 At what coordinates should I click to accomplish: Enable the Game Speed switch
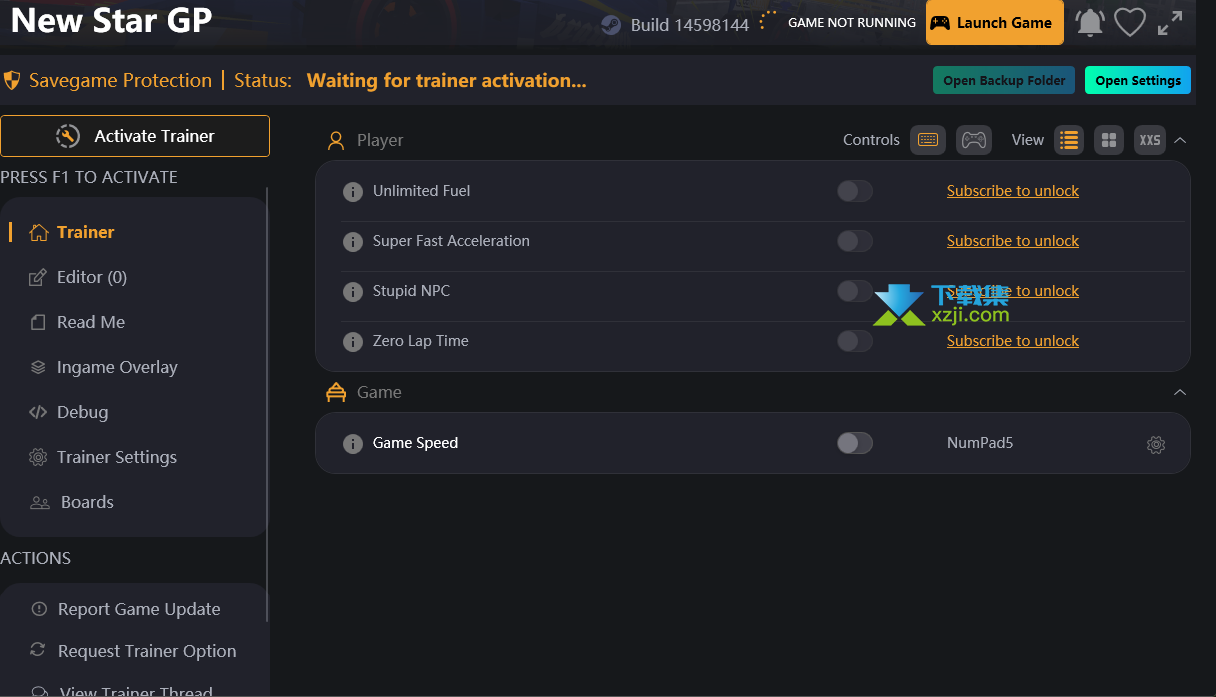[x=855, y=443]
